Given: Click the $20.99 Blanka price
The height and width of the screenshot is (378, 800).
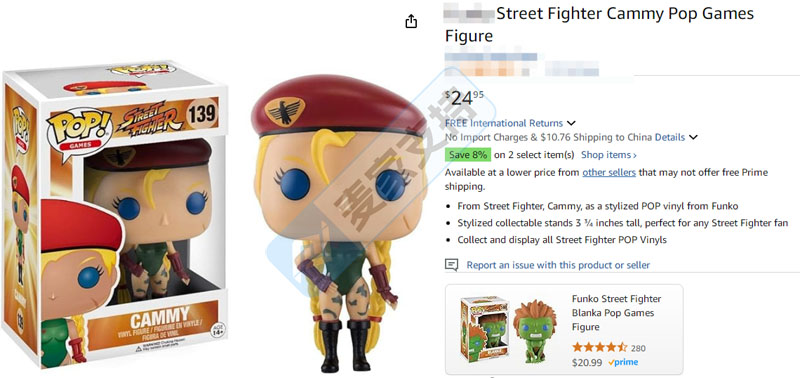Looking at the screenshot, I should click(x=587, y=363).
